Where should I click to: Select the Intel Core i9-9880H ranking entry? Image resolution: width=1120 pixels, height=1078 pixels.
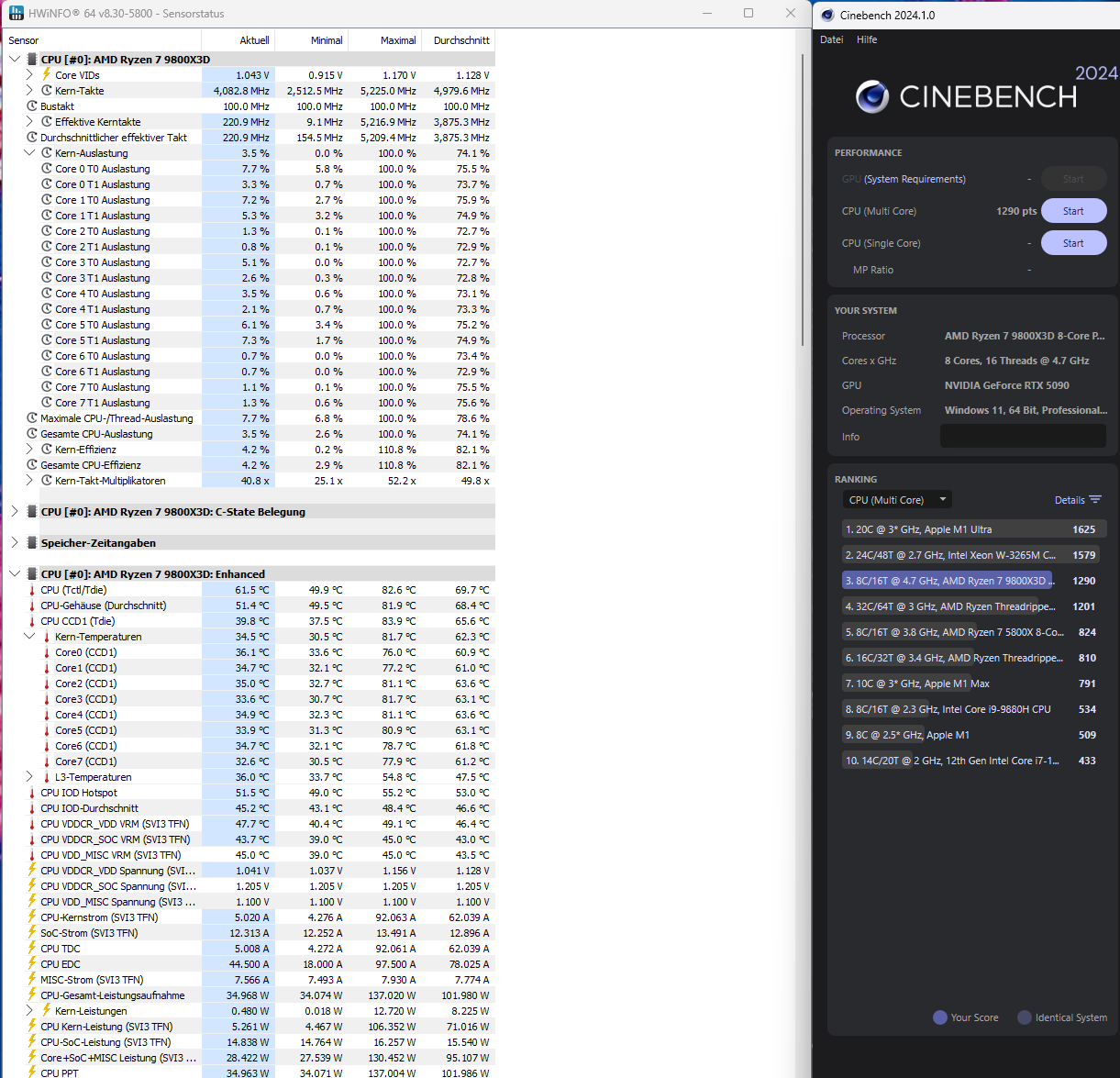(974, 709)
